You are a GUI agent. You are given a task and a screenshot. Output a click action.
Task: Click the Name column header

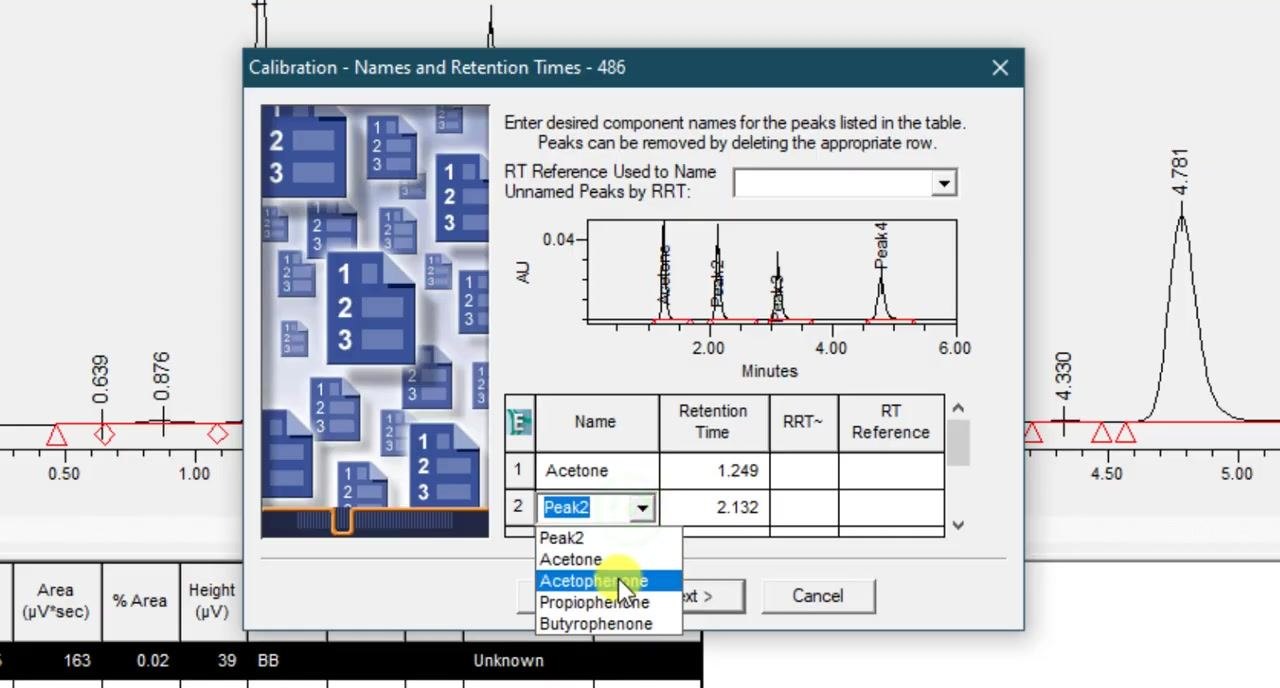[x=597, y=422]
